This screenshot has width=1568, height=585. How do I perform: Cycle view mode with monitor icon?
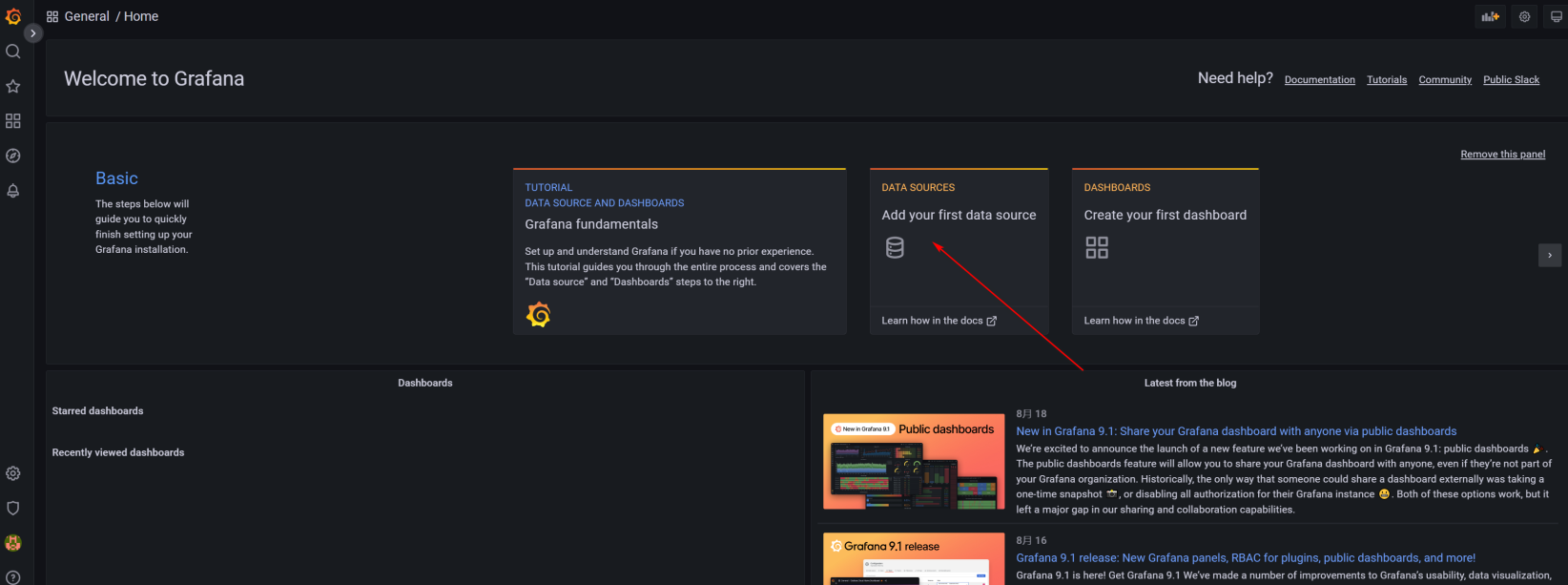[x=1557, y=16]
